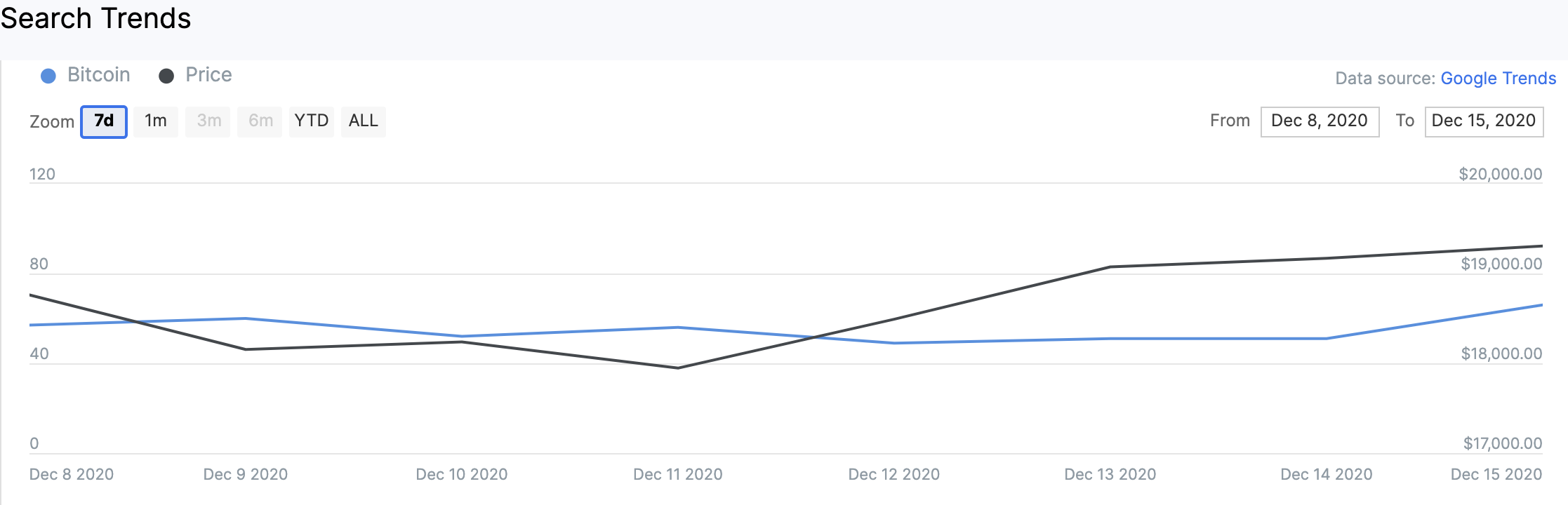Show ALL data range
This screenshot has width=1568, height=505.
[x=364, y=121]
